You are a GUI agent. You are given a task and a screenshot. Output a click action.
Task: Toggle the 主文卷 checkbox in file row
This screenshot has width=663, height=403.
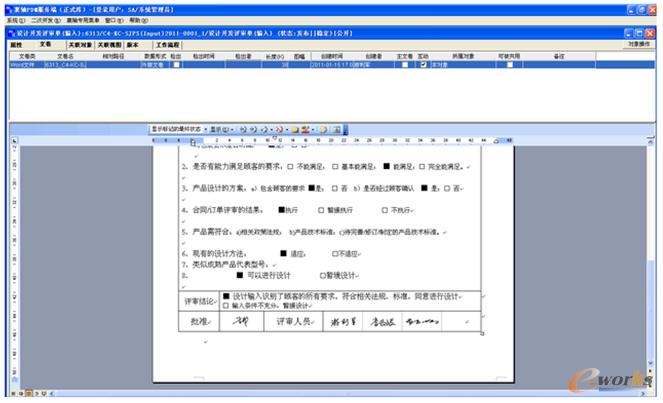pyautogui.click(x=404, y=64)
